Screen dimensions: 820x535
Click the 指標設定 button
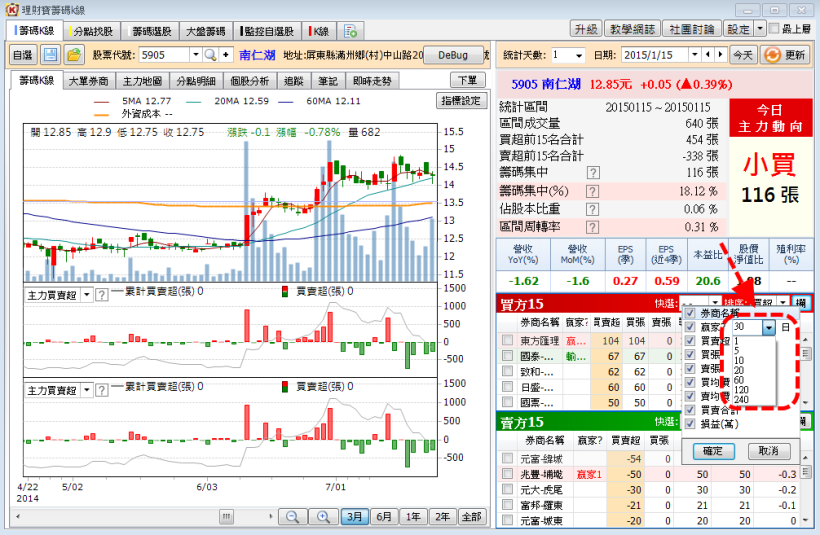click(460, 101)
